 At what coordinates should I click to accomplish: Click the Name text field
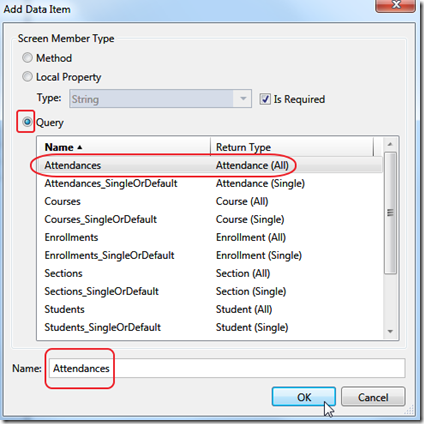pyautogui.click(x=227, y=368)
